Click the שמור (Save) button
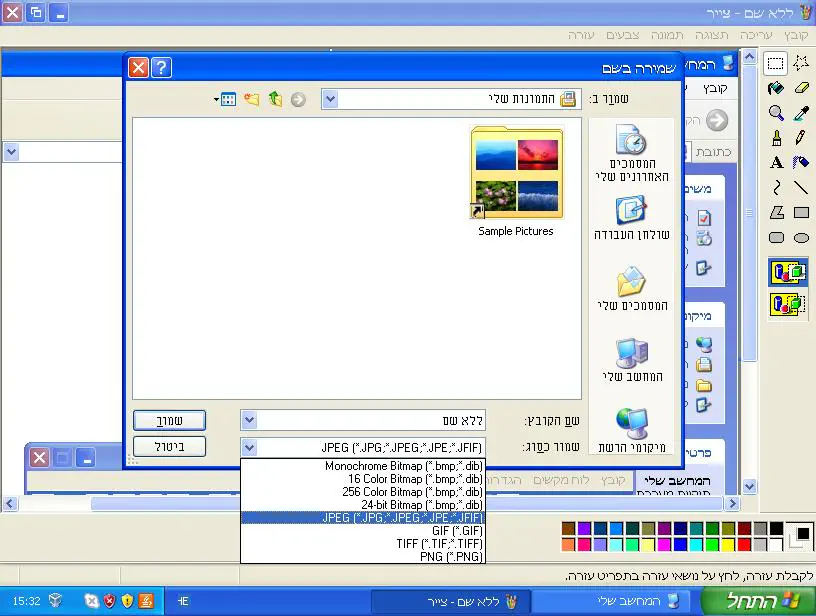The height and width of the screenshot is (616, 816). coord(169,420)
